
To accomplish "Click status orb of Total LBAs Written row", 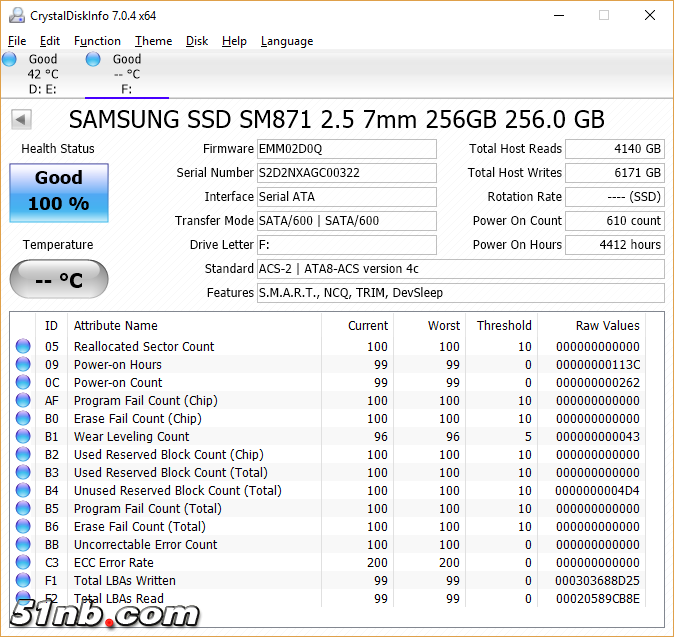I will 23,581.
